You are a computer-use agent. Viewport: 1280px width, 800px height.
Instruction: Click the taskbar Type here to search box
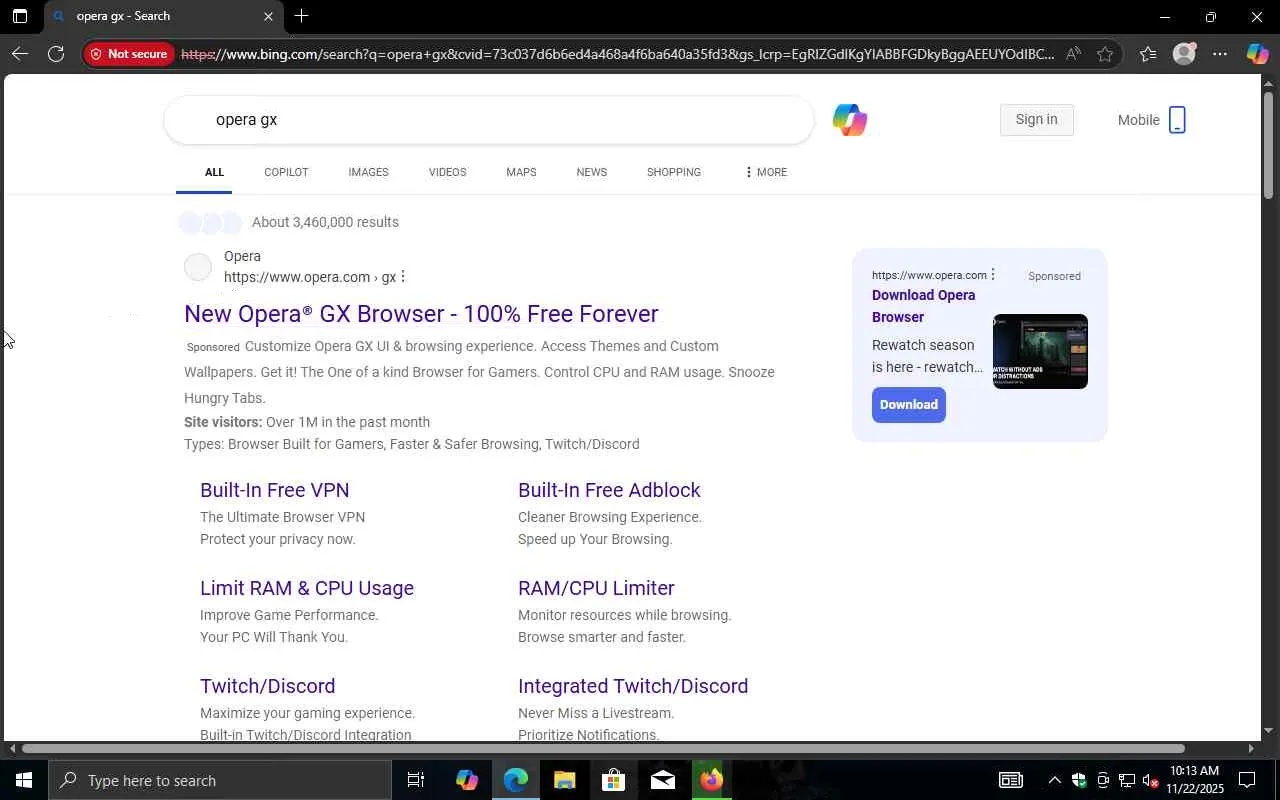[220, 780]
